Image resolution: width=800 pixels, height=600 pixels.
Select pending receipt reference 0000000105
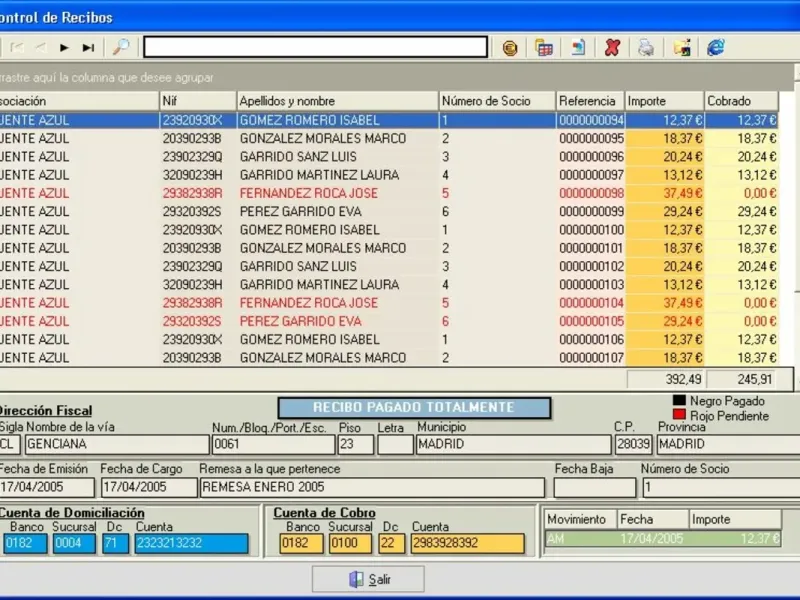(x=389, y=321)
